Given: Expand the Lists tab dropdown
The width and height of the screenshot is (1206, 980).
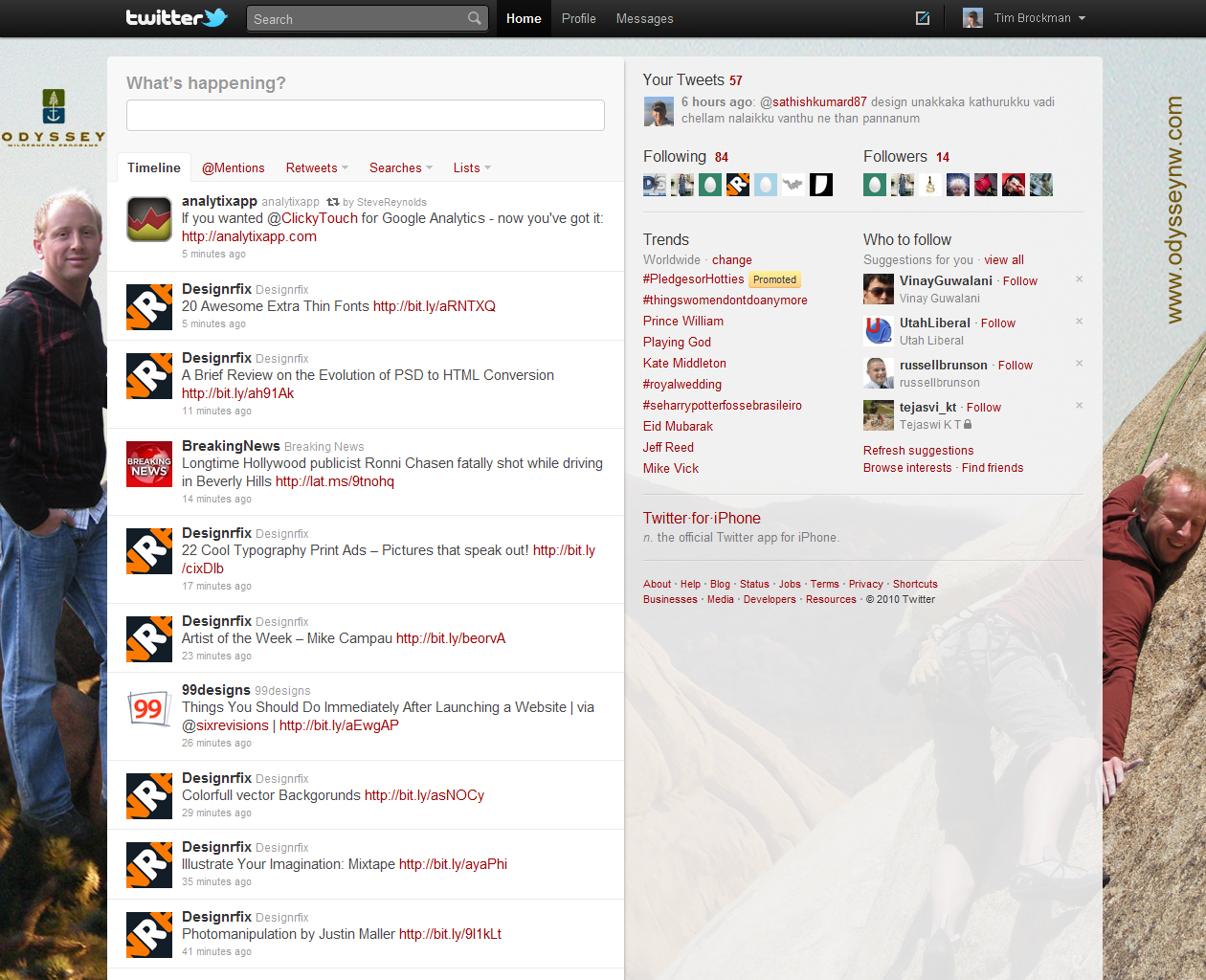Looking at the screenshot, I should 487,167.
